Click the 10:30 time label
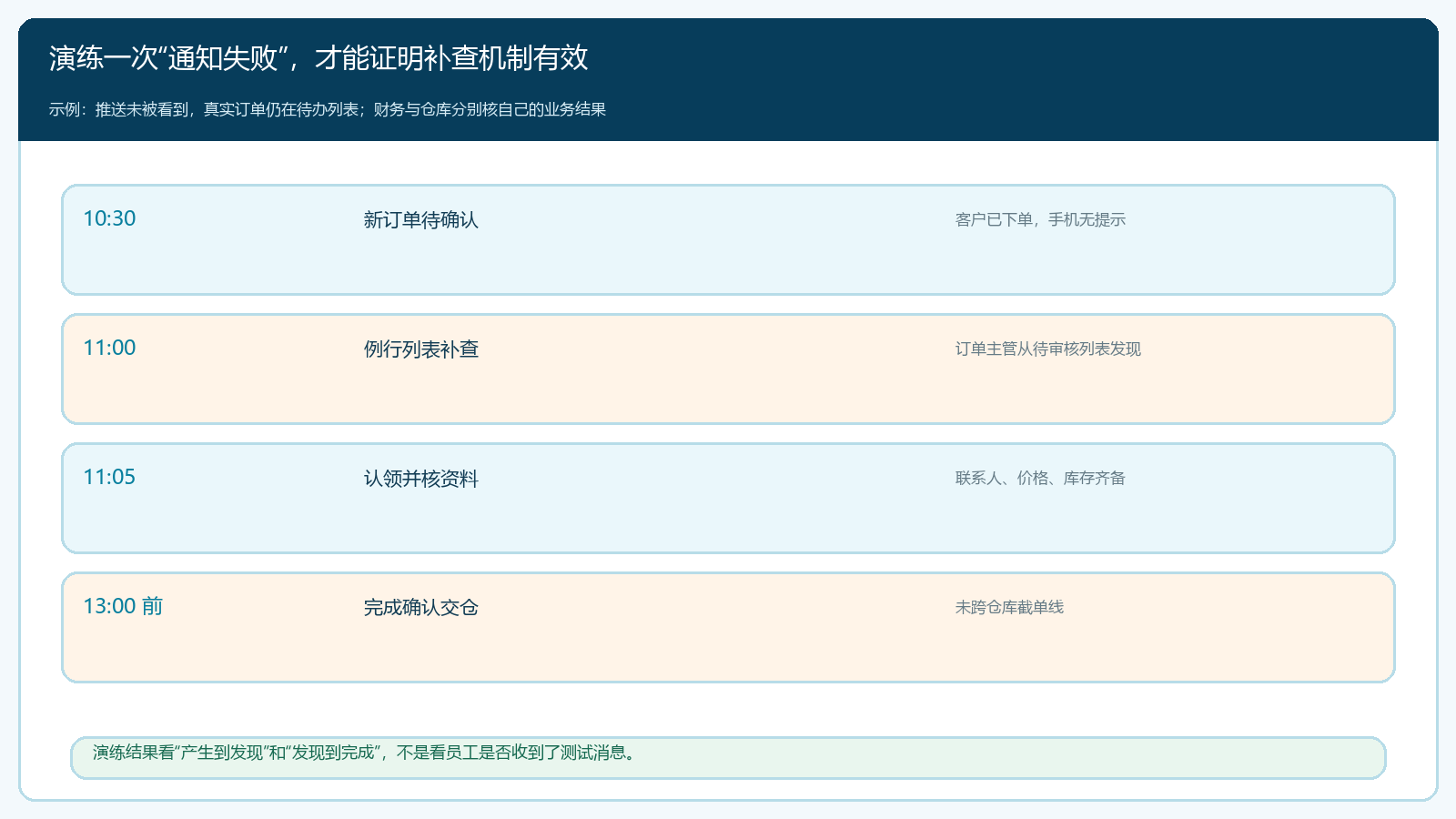This screenshot has width=1456, height=819. coord(109,218)
